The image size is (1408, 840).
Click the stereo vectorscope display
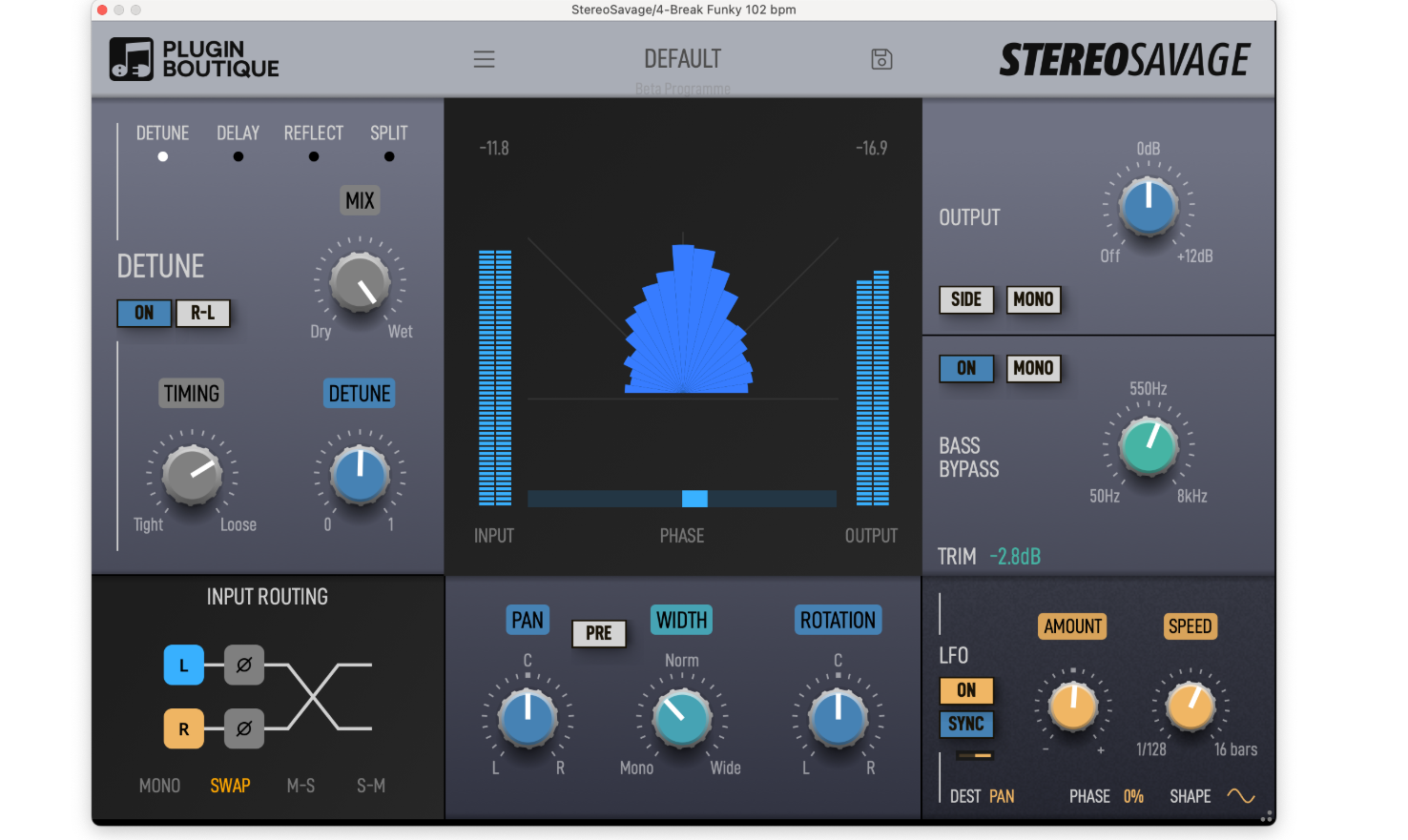[x=683, y=317]
